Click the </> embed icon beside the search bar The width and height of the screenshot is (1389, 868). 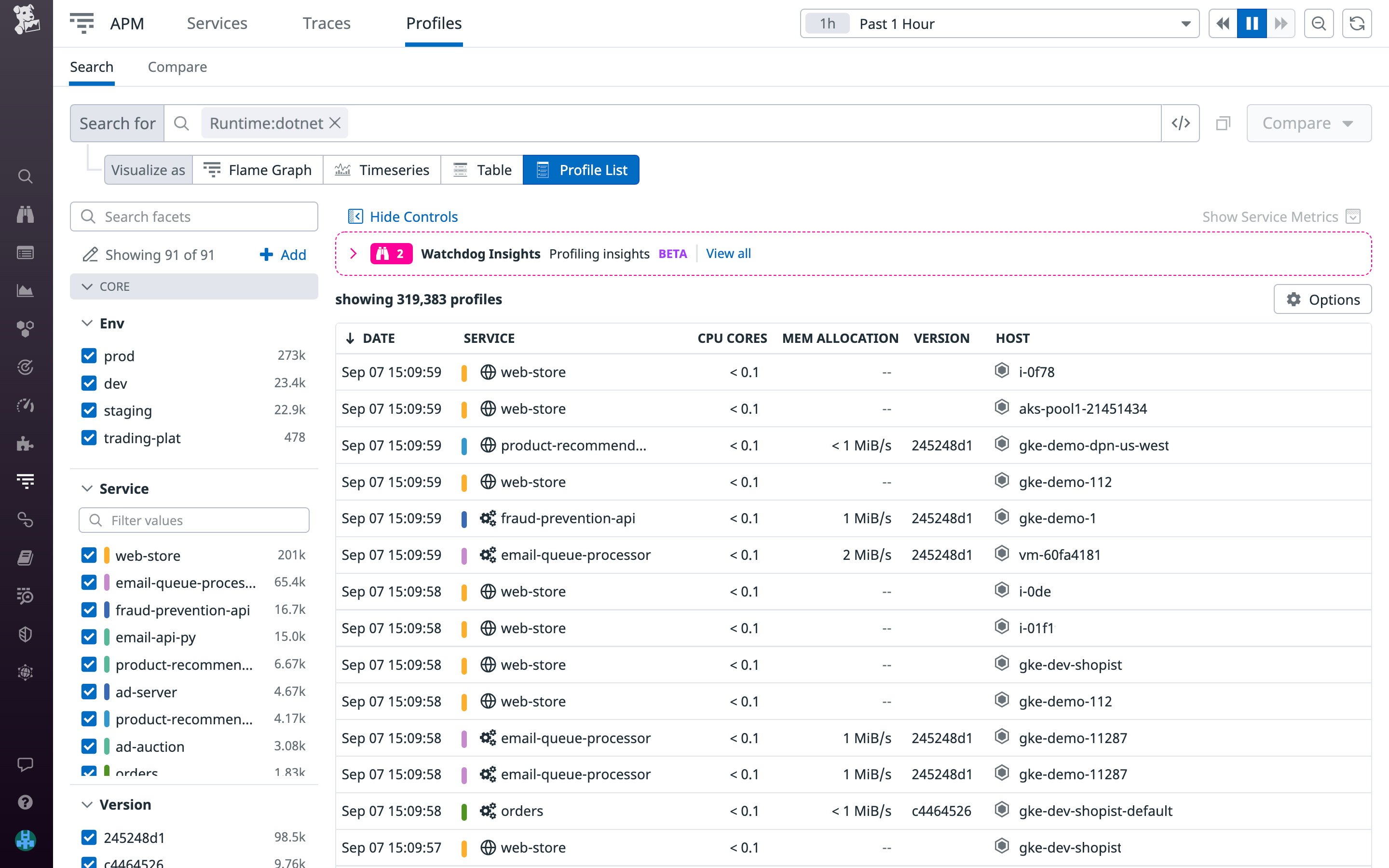click(1181, 123)
